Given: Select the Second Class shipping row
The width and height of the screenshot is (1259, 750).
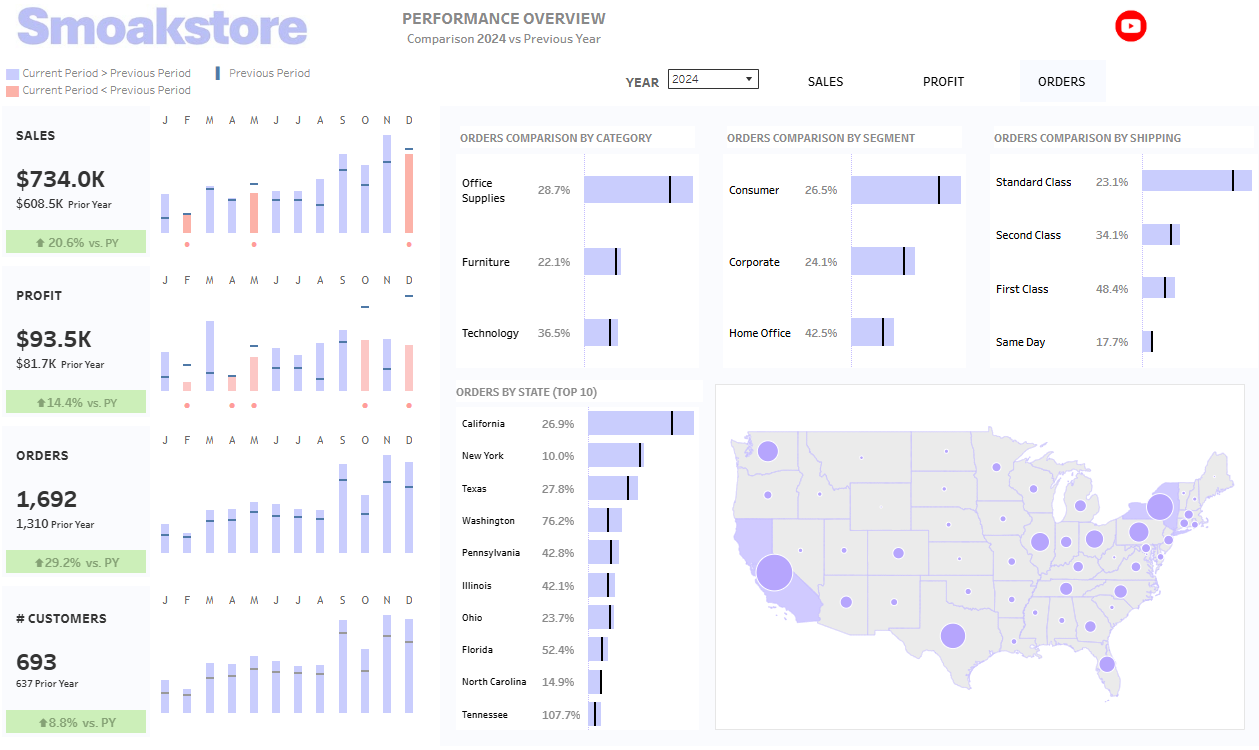Looking at the screenshot, I should click(x=1122, y=235).
